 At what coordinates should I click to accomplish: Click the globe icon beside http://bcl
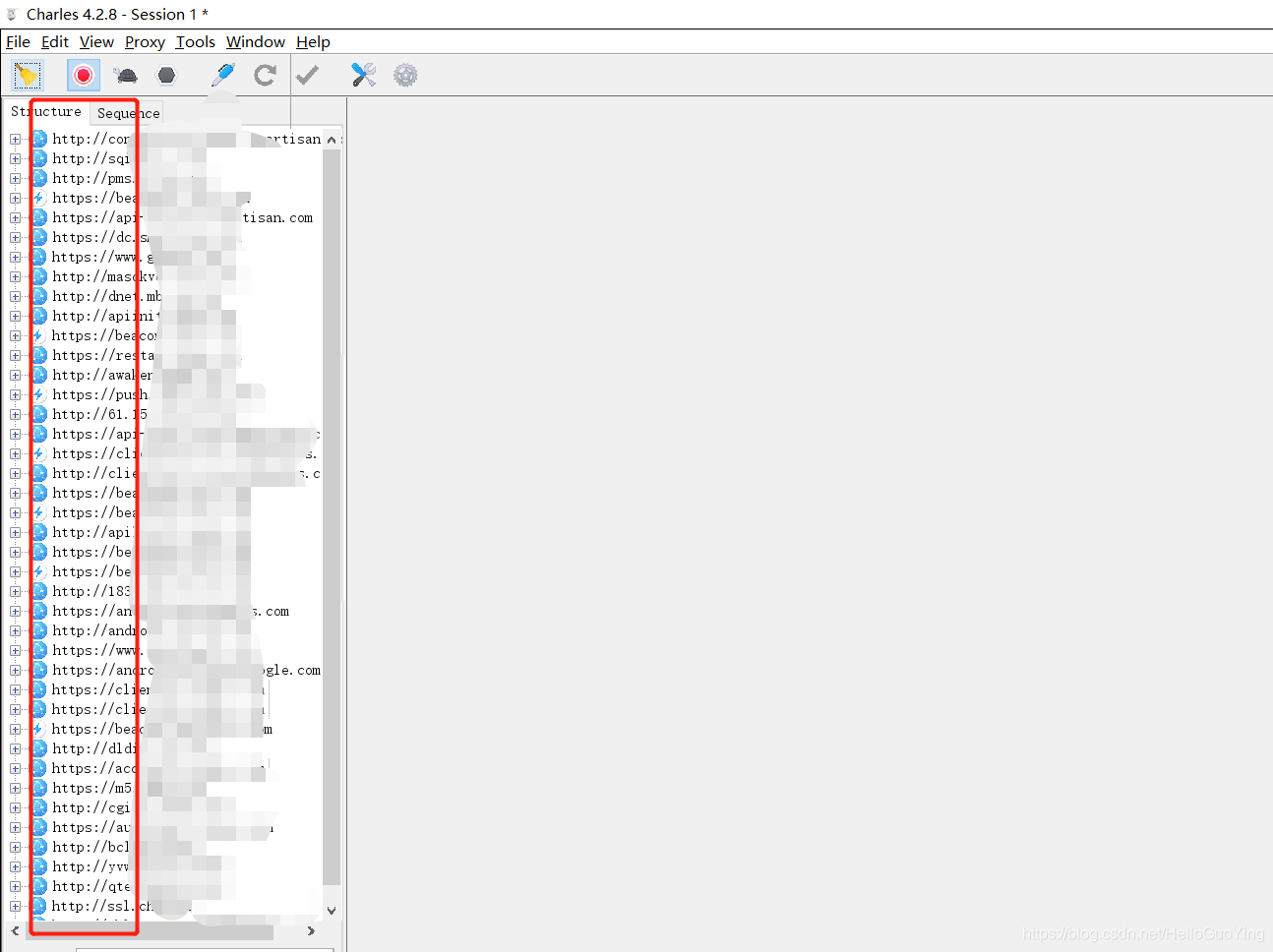(x=39, y=847)
